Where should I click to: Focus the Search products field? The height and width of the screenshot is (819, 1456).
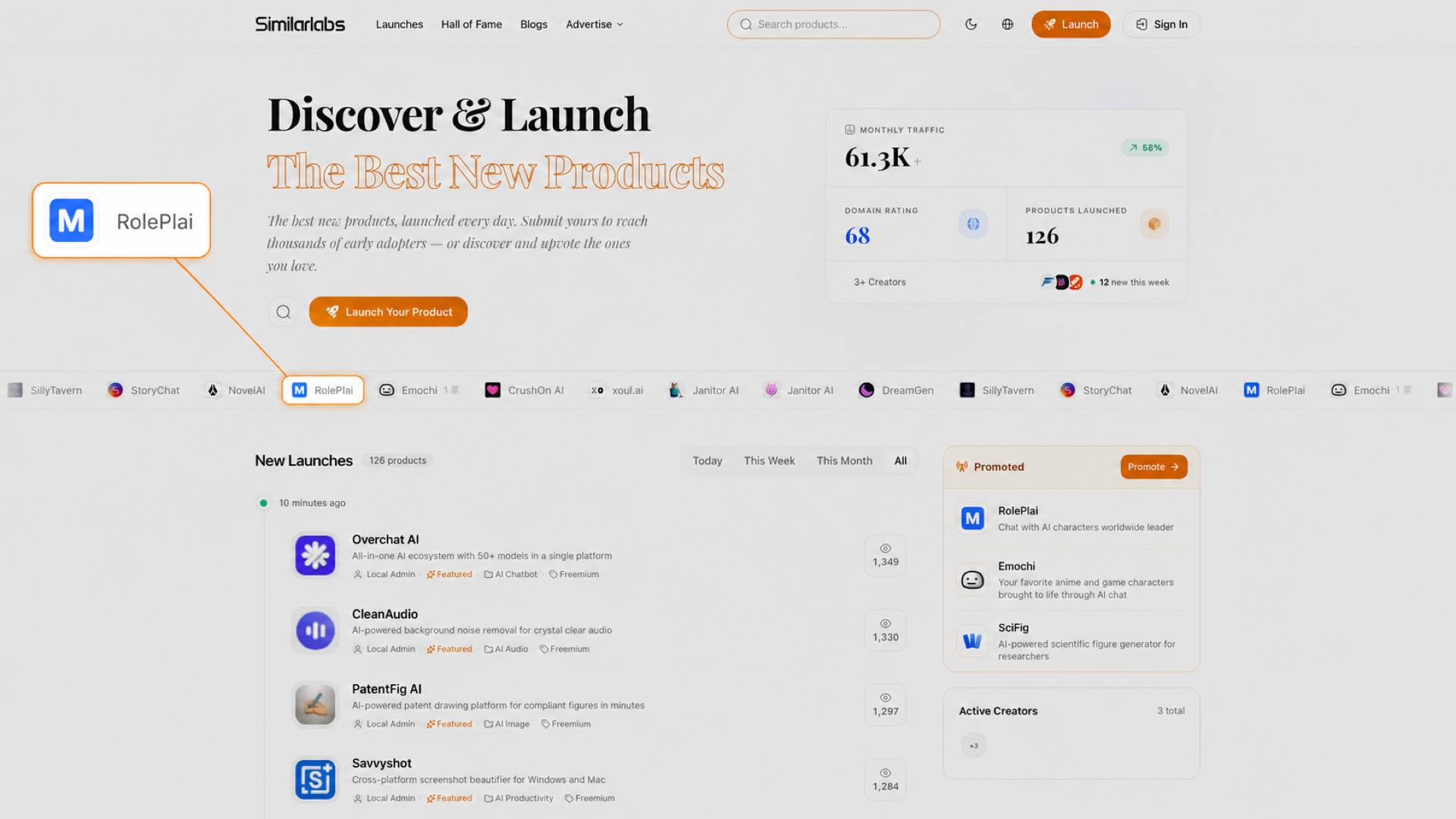coord(833,24)
